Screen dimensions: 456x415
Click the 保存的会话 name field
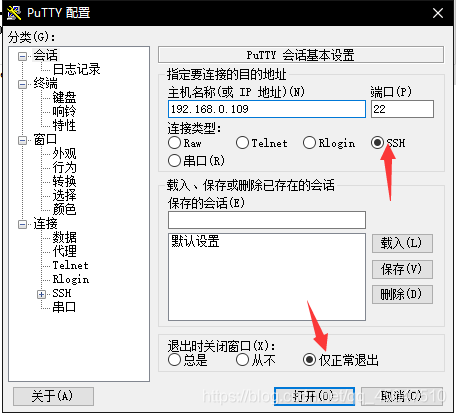[x=267, y=220]
